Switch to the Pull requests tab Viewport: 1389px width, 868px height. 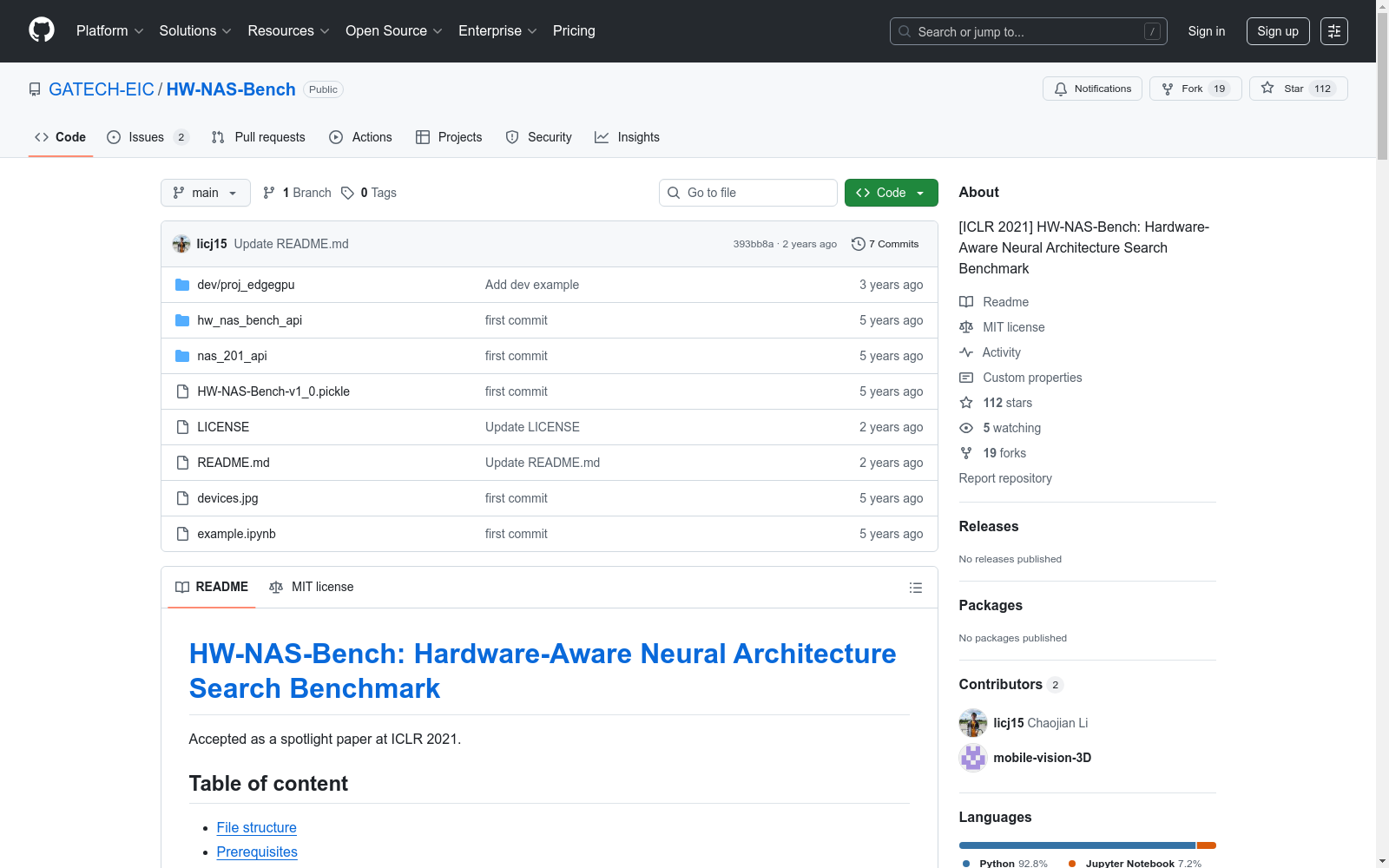(259, 137)
